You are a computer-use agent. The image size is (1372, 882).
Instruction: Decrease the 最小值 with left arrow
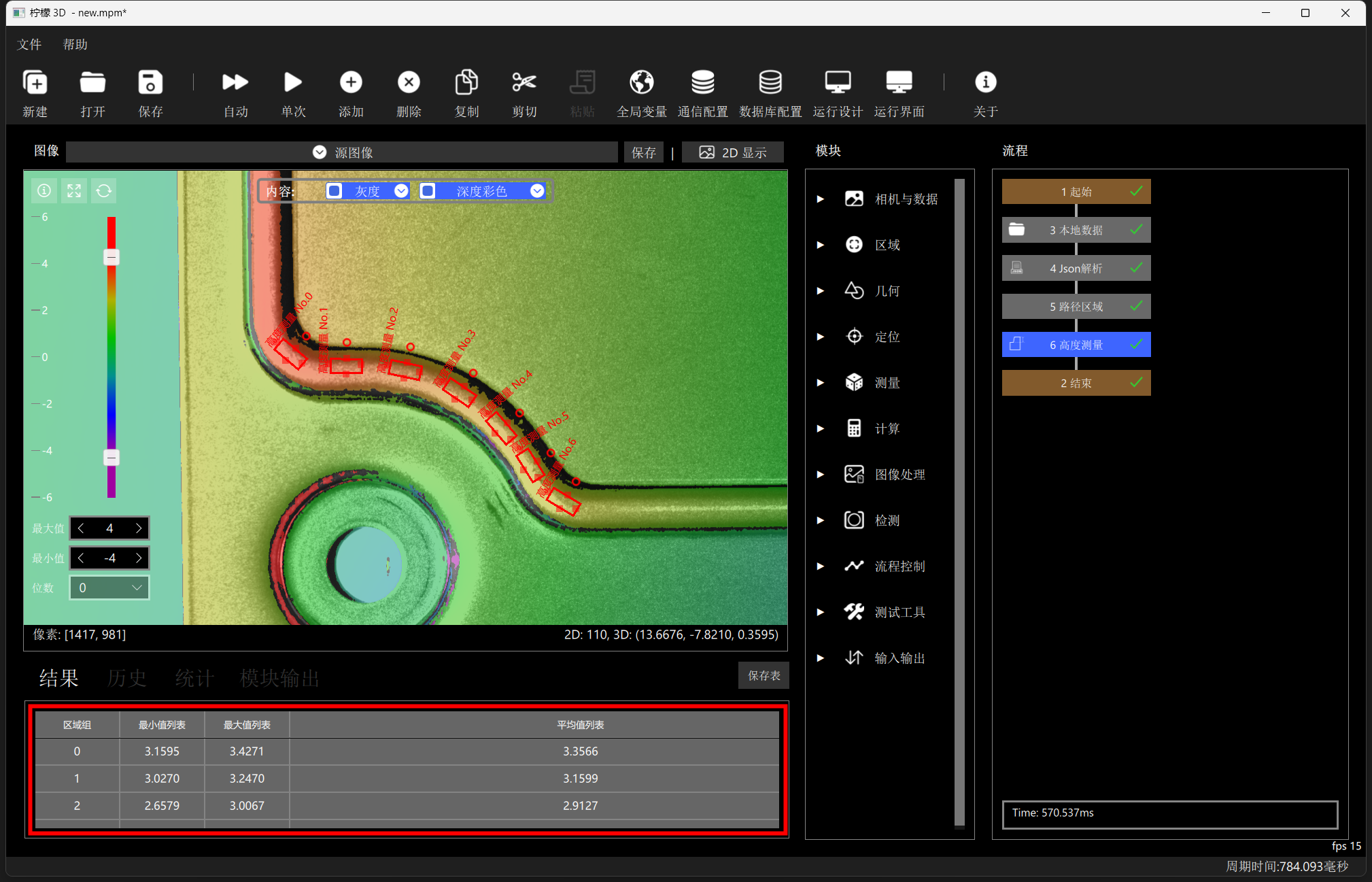[81, 558]
